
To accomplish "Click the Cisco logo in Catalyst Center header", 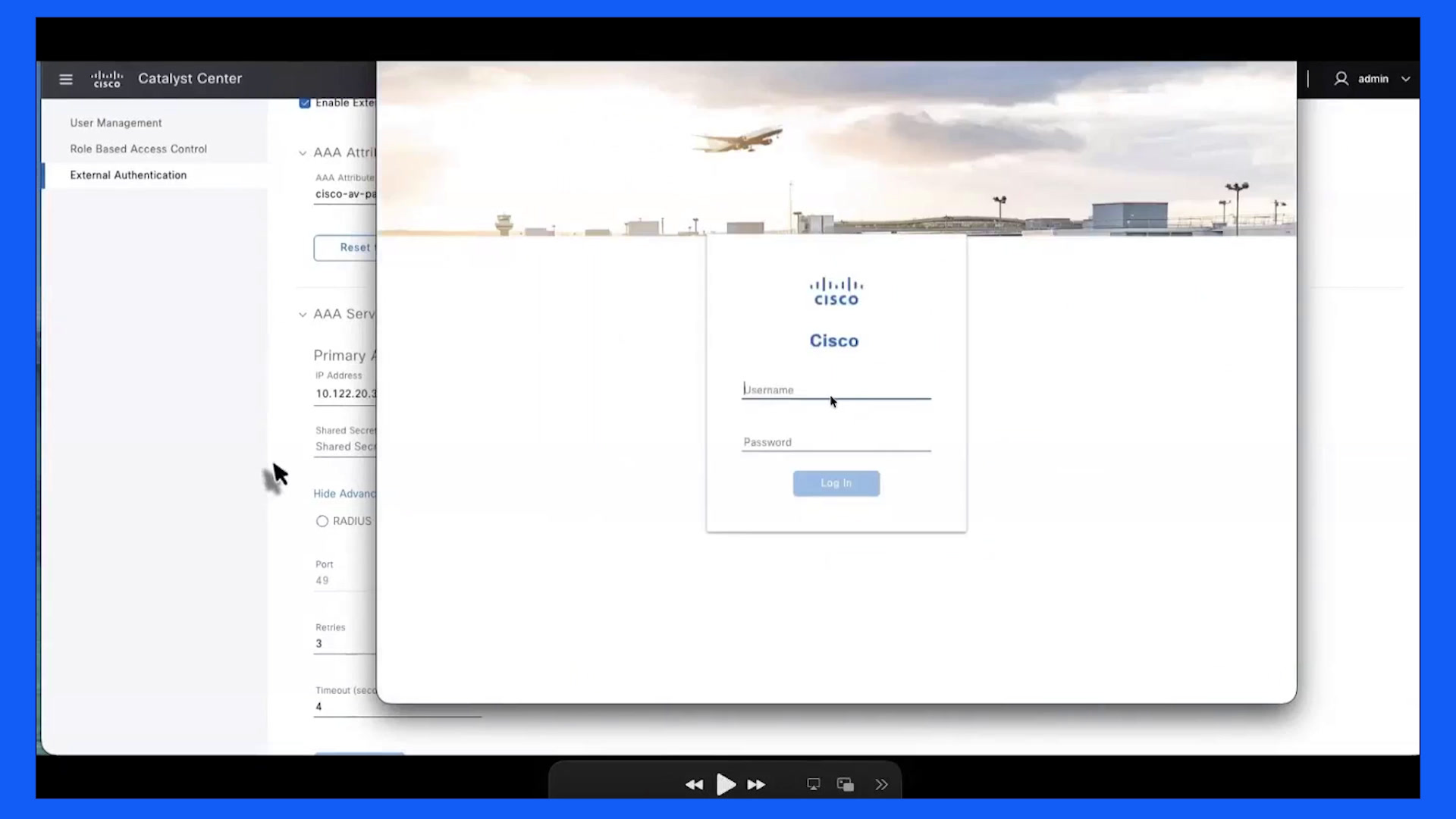I will click(x=107, y=79).
